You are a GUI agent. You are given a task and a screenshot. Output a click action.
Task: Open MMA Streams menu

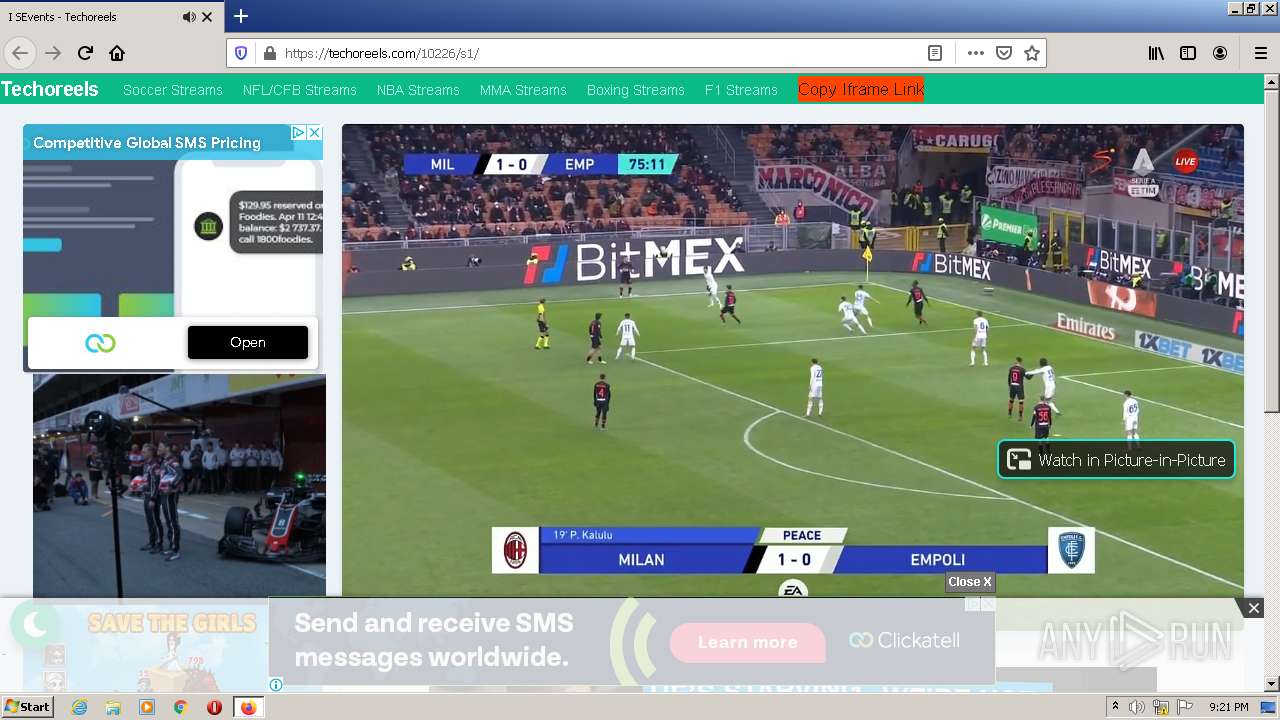pos(523,90)
